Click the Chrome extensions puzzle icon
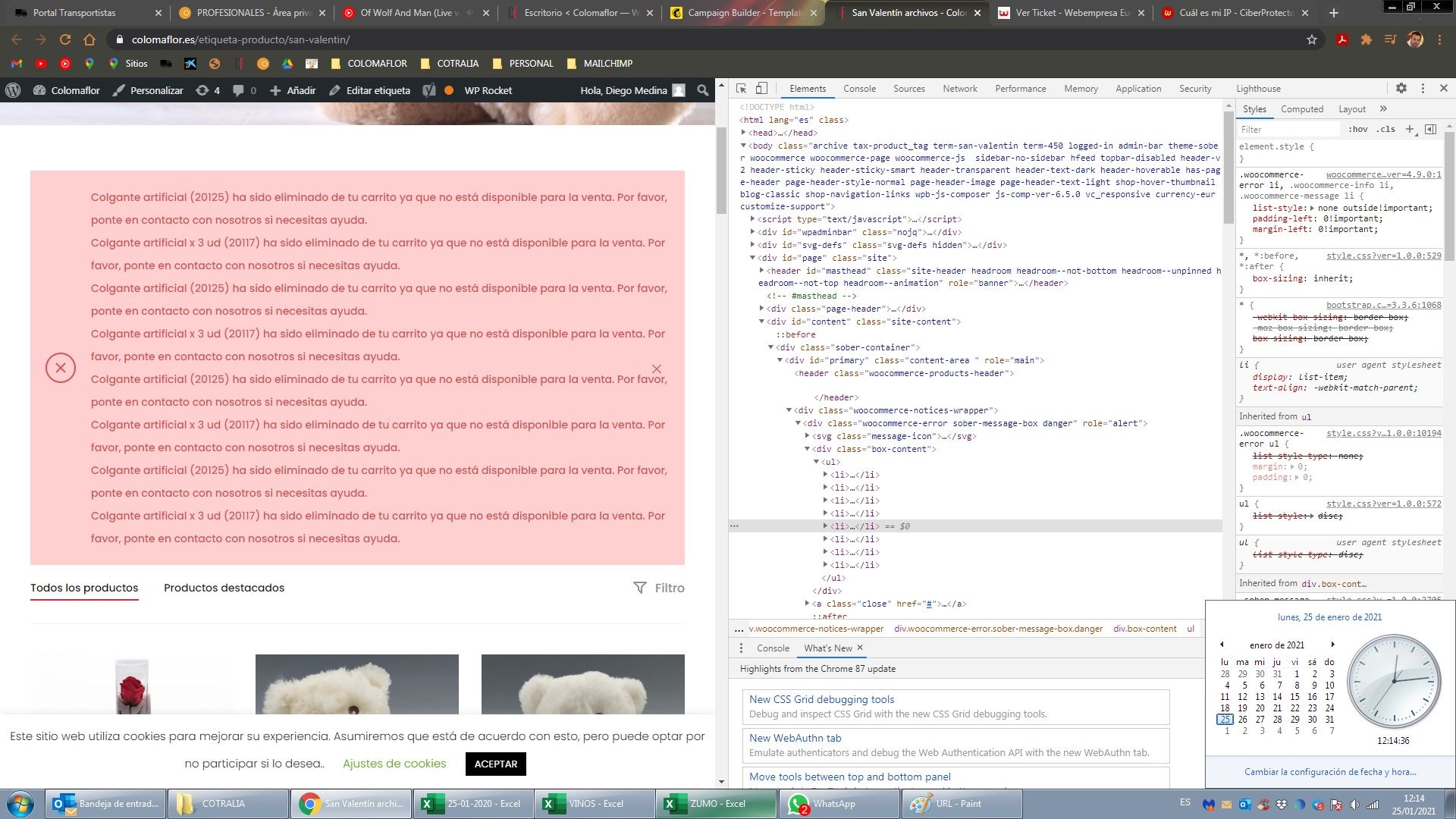1456x819 pixels. click(x=1367, y=39)
